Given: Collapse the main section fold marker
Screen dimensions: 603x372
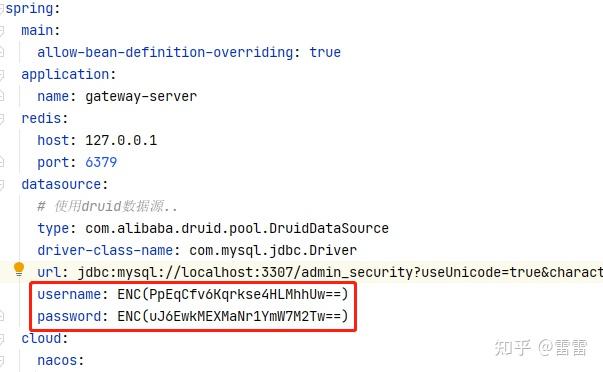Looking at the screenshot, I should tap(2, 31).
